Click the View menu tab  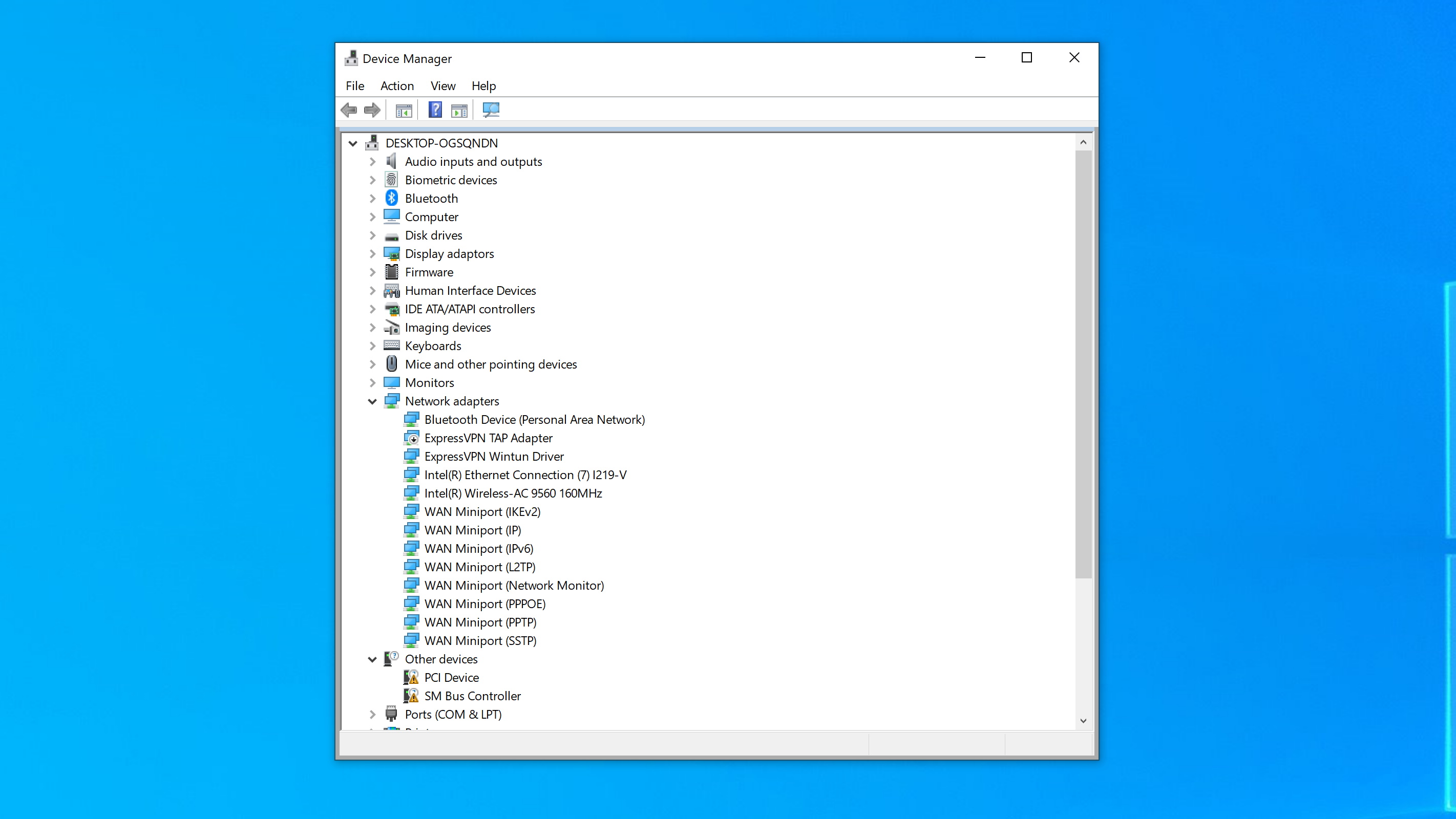(x=442, y=85)
